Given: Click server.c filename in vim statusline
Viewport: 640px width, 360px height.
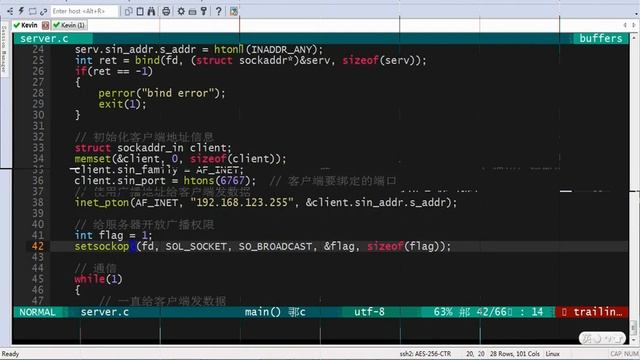Looking at the screenshot, I should pyautogui.click(x=104, y=312).
